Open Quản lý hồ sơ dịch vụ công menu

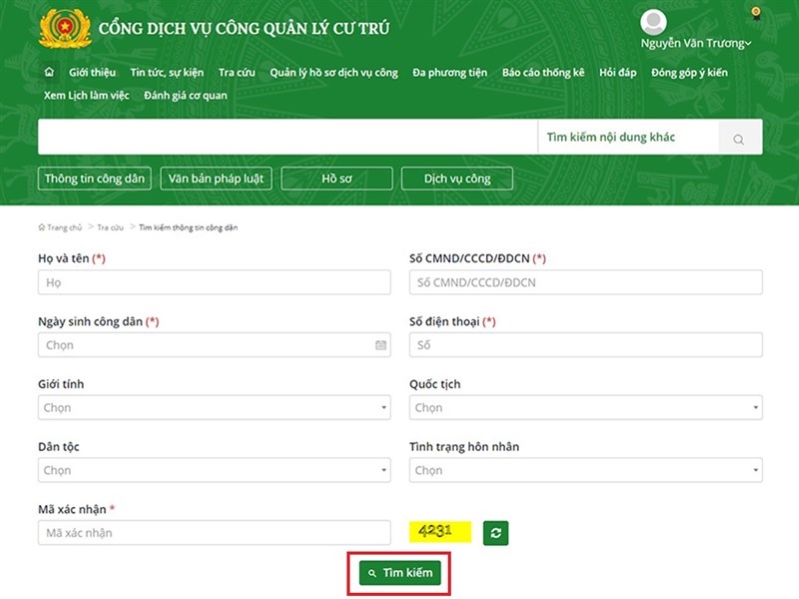pos(334,73)
